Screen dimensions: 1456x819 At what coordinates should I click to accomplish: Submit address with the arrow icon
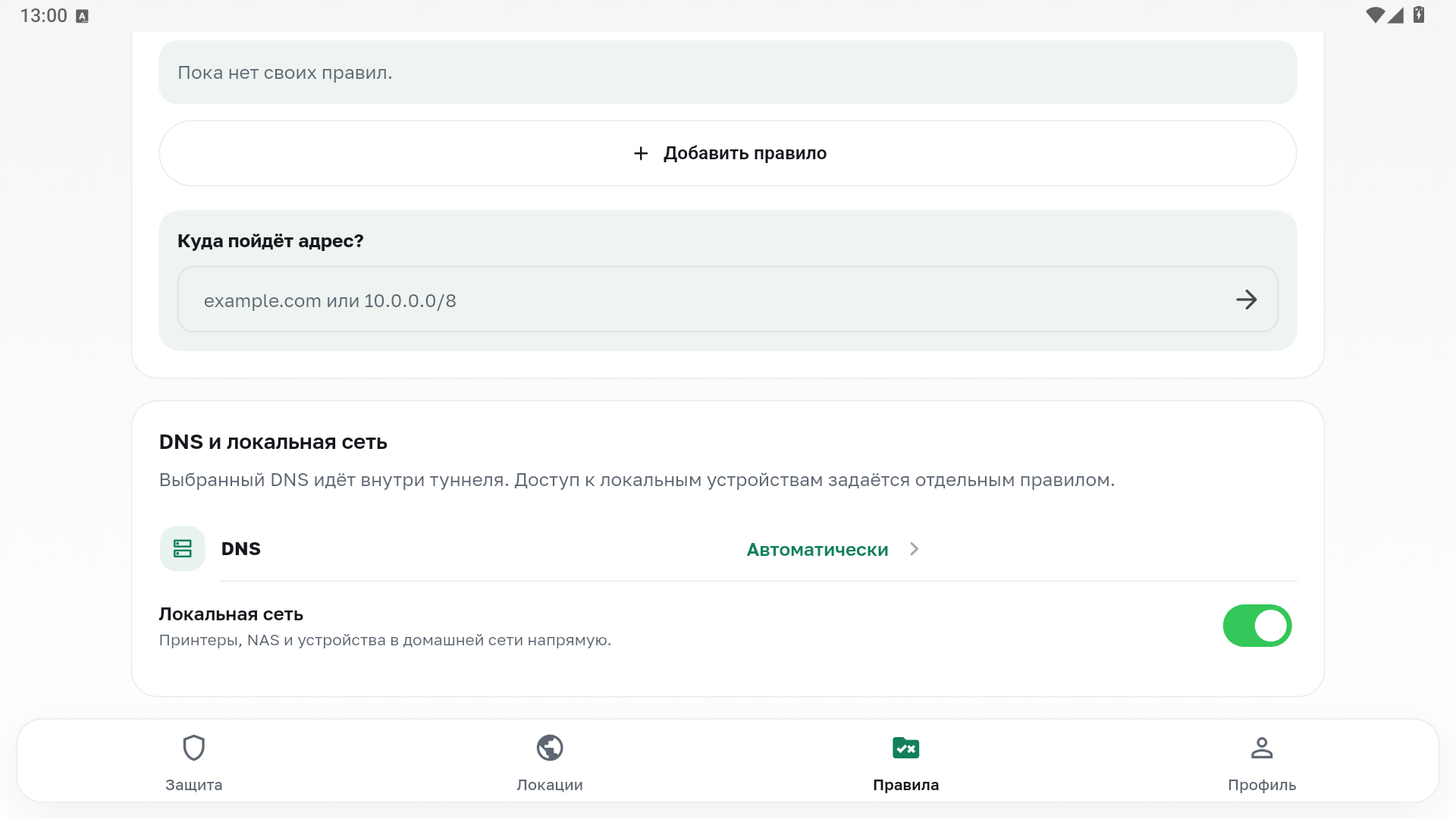tap(1247, 300)
